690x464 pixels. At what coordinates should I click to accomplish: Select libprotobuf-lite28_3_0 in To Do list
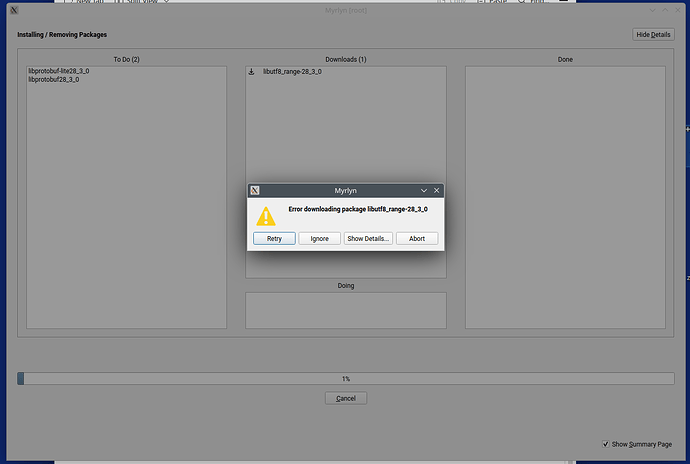(59, 72)
